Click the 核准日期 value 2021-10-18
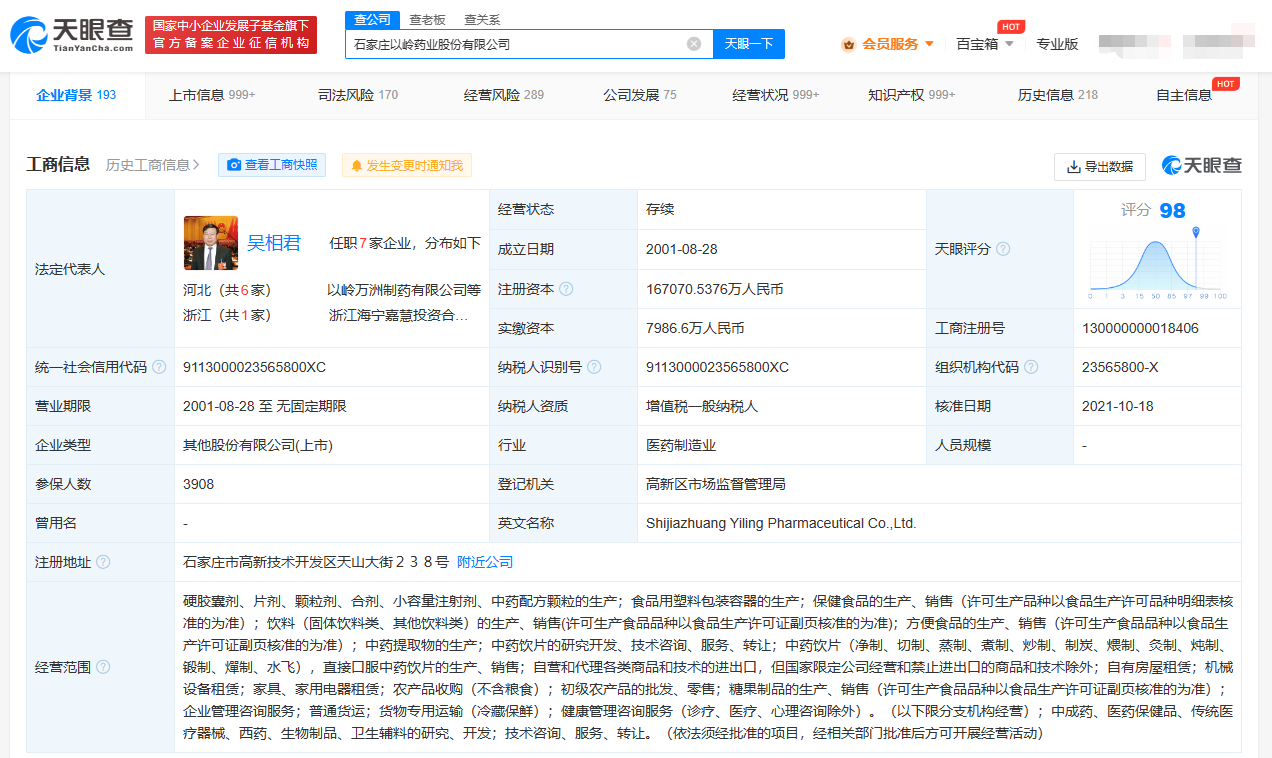Viewport: 1272px width, 758px height. point(1118,406)
